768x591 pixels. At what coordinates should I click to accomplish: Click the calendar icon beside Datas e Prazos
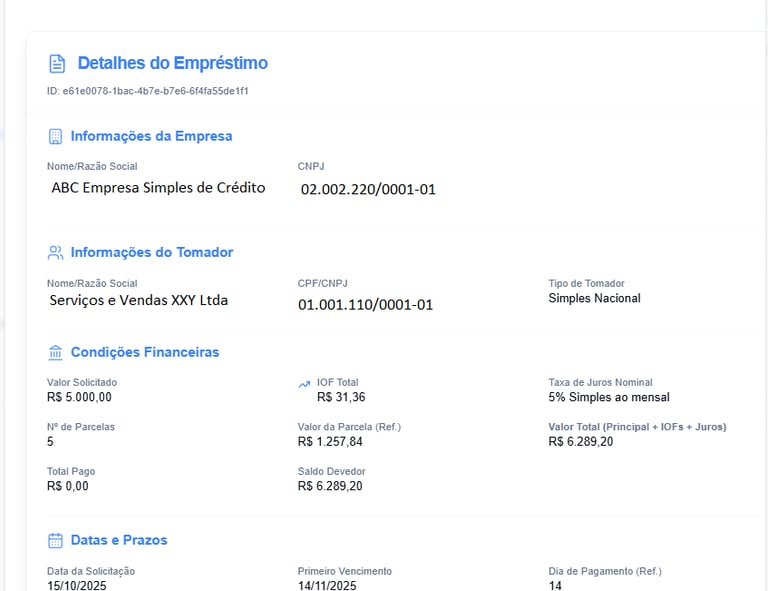pyautogui.click(x=55, y=541)
